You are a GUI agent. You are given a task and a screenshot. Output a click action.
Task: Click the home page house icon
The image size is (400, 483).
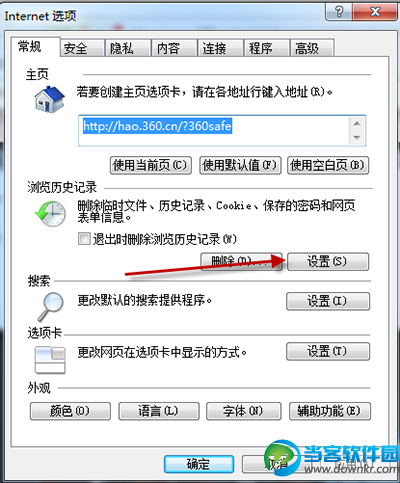[x=50, y=99]
